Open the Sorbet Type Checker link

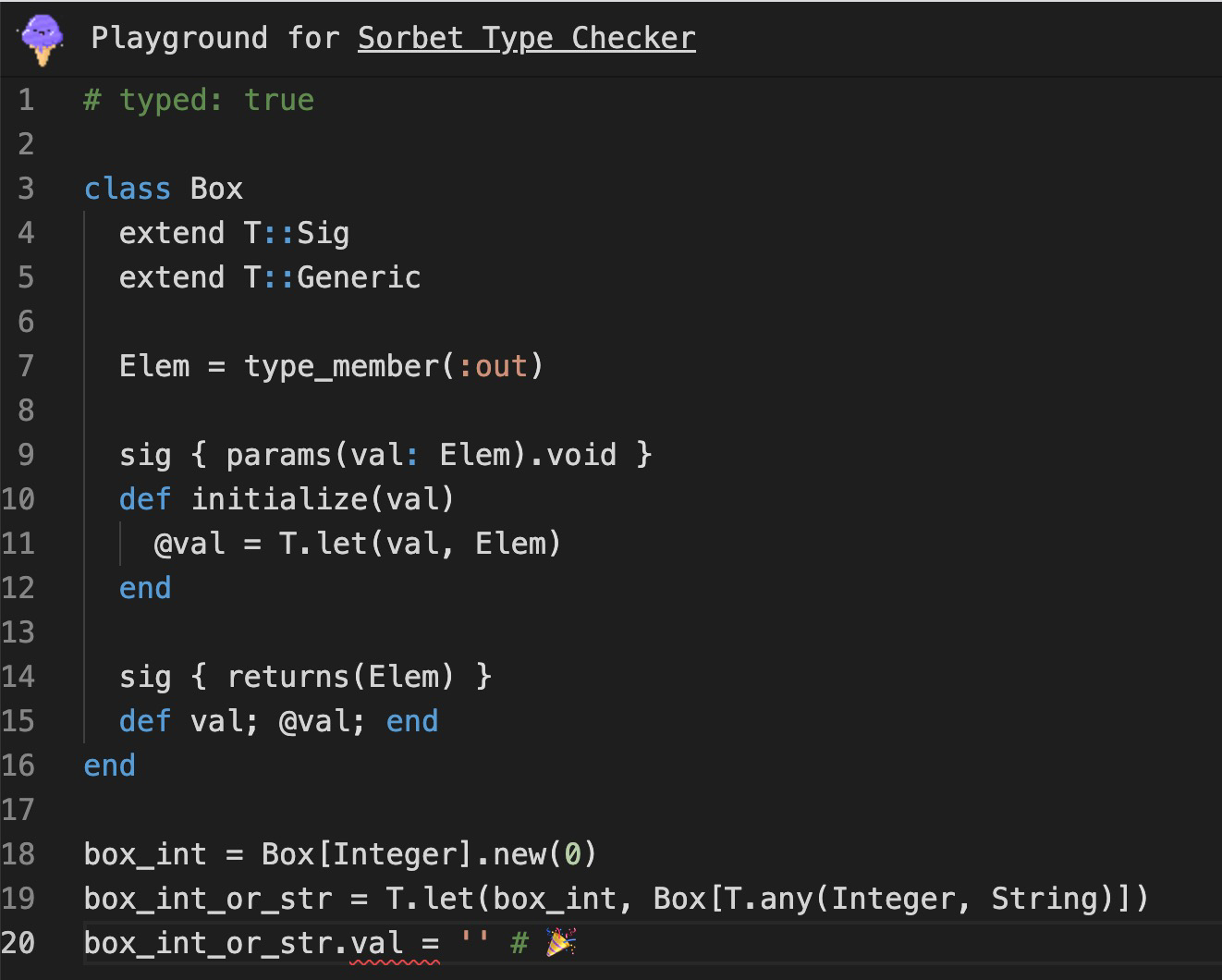click(x=526, y=38)
